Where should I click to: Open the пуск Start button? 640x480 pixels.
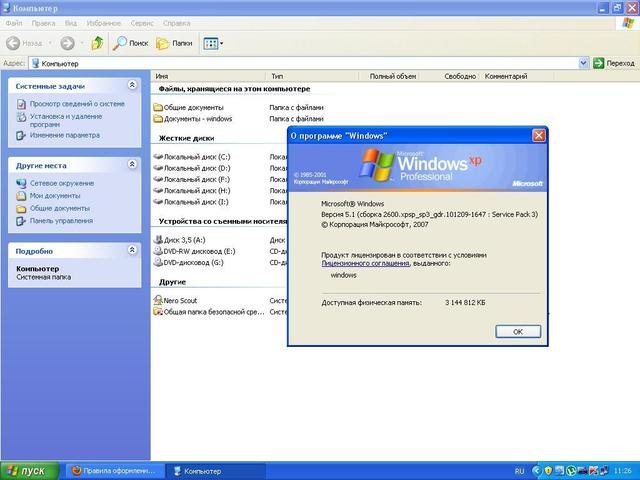tap(28, 470)
